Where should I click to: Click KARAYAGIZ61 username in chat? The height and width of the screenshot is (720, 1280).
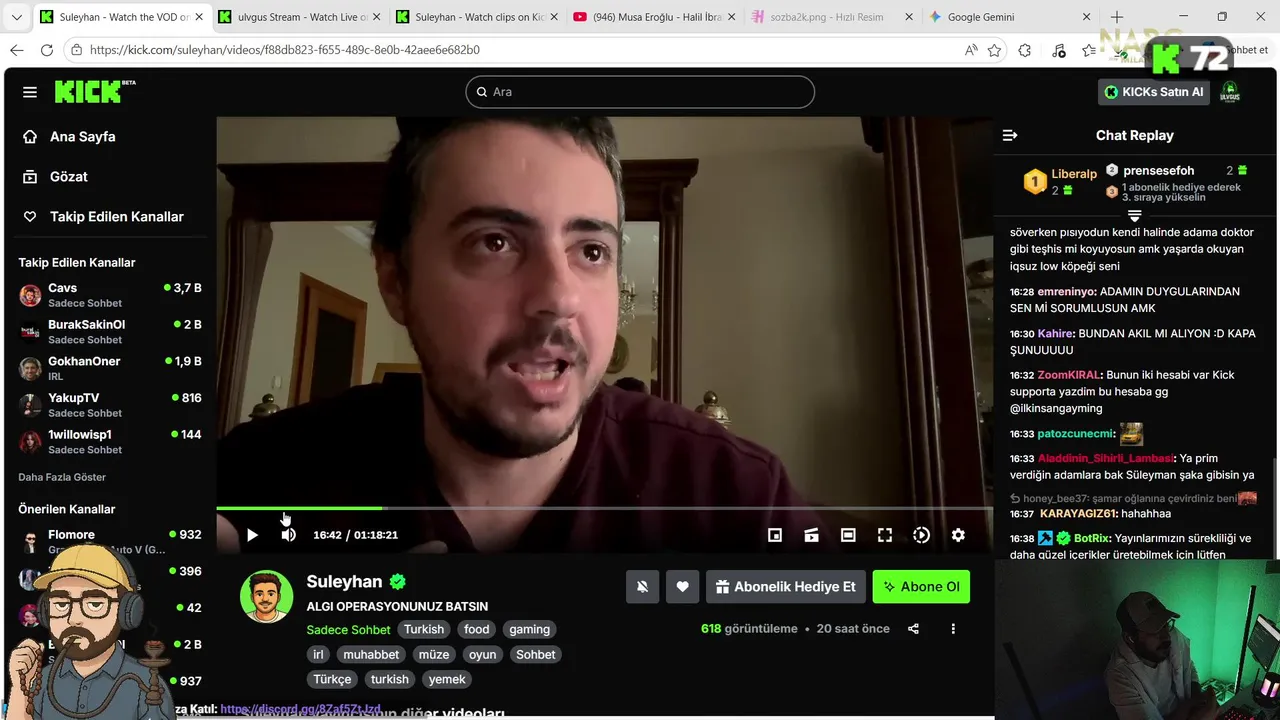click(1079, 514)
